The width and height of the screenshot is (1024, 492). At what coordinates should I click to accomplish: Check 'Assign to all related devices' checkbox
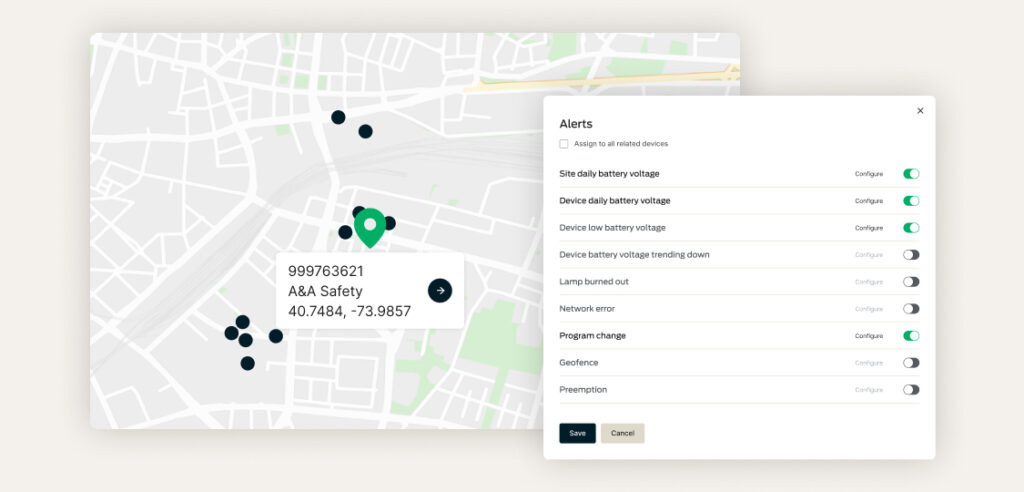pyautogui.click(x=564, y=144)
